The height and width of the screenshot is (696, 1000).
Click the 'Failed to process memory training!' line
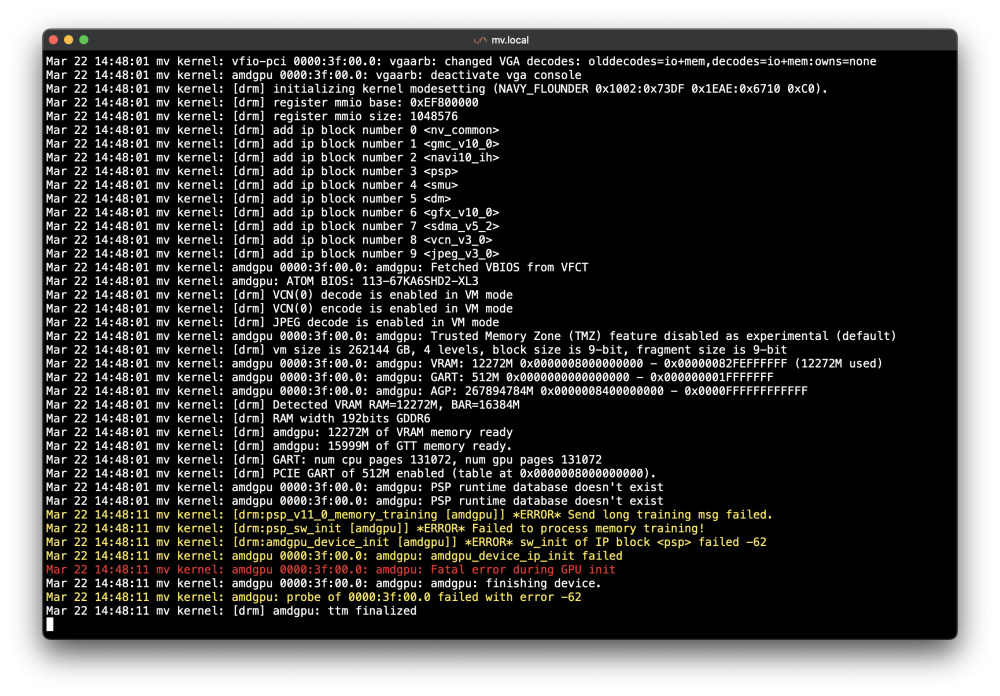pos(375,528)
